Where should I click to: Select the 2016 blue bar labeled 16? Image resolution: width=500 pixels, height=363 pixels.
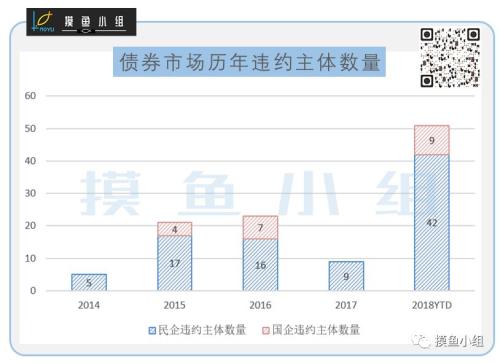(260, 265)
